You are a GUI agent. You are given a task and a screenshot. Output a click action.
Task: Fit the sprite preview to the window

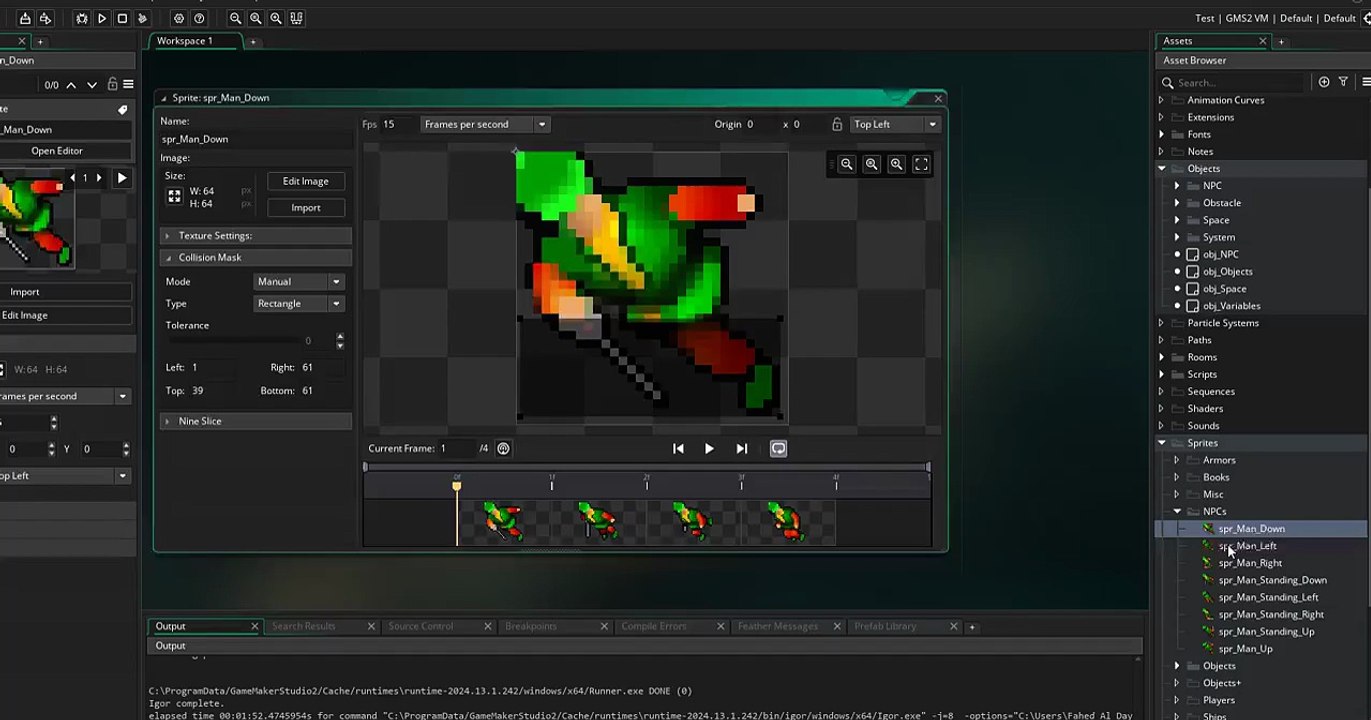921,164
